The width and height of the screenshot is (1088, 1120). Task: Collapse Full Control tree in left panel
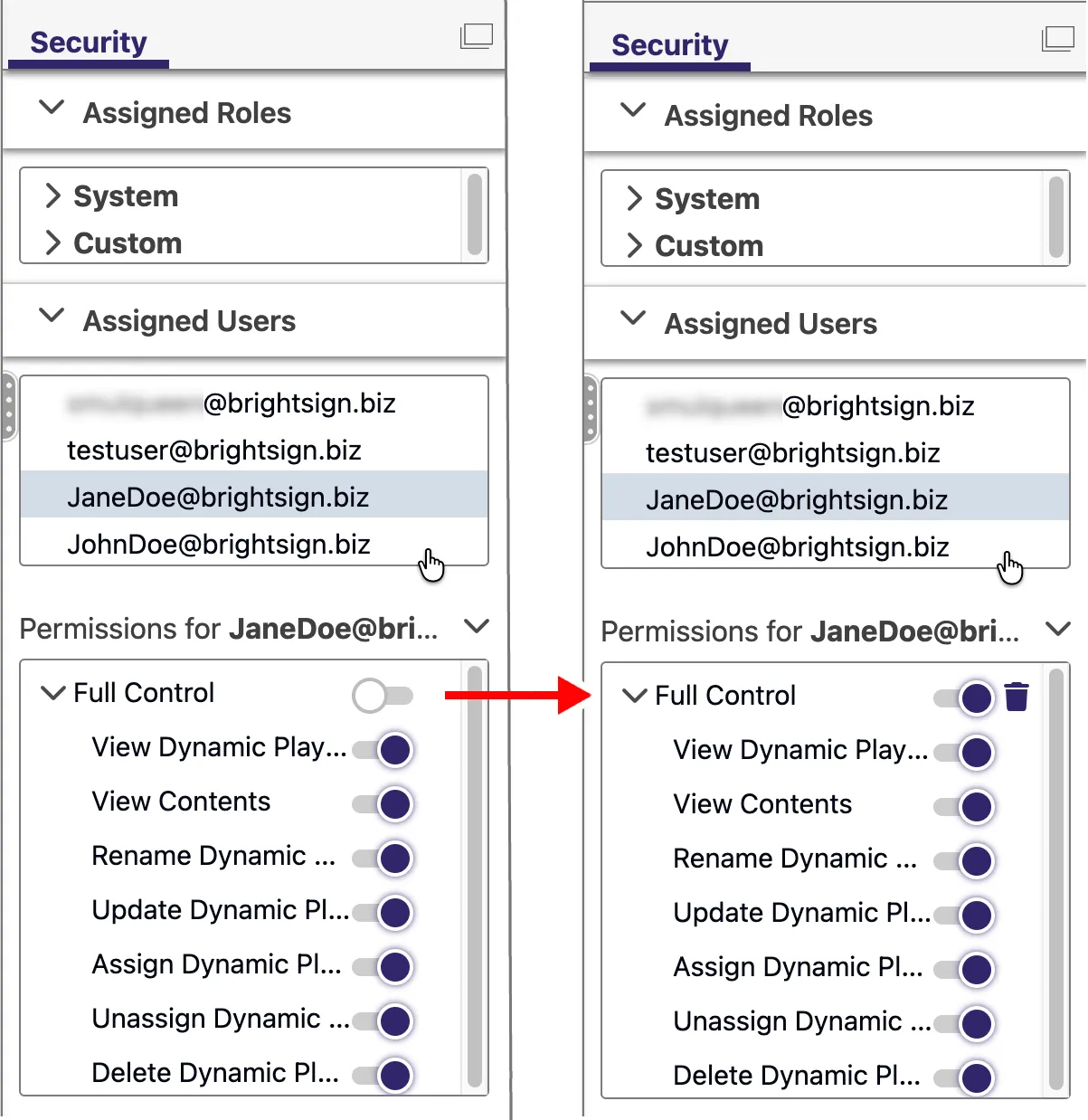point(54,693)
